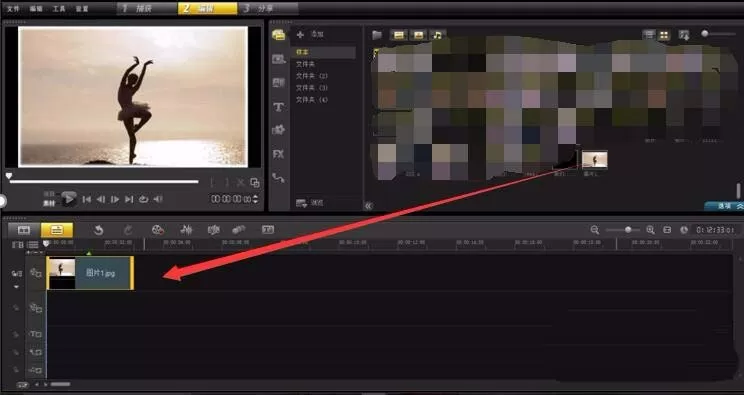Open the system volume control
The width and height of the screenshot is (744, 395).
(158, 199)
